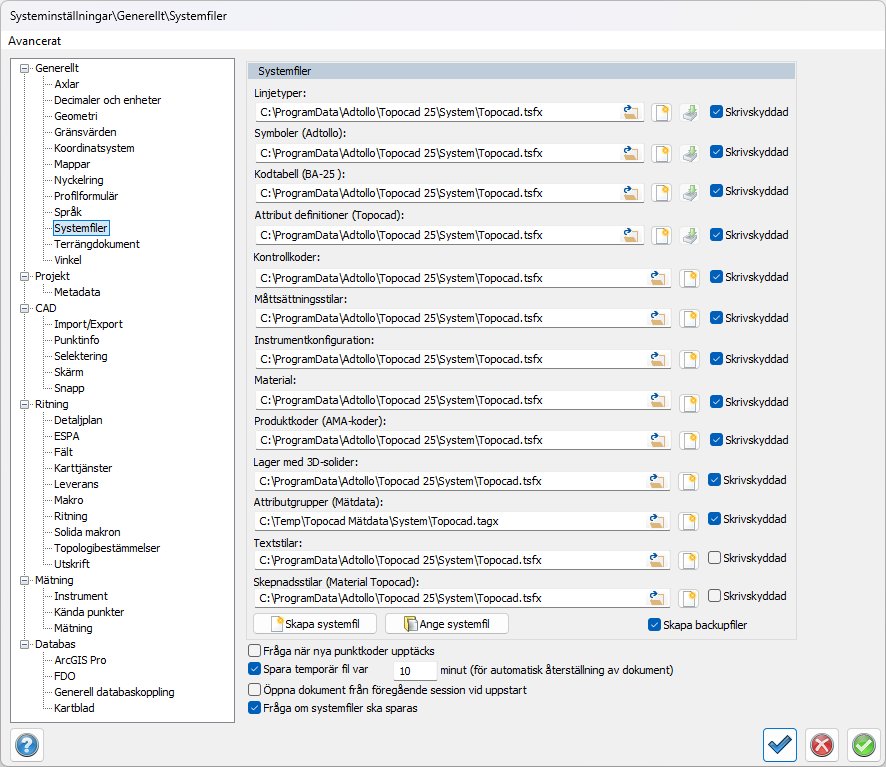Screen dimensions: 886x767
Task: Click the blue apply checkmark button
Action: tap(779, 745)
